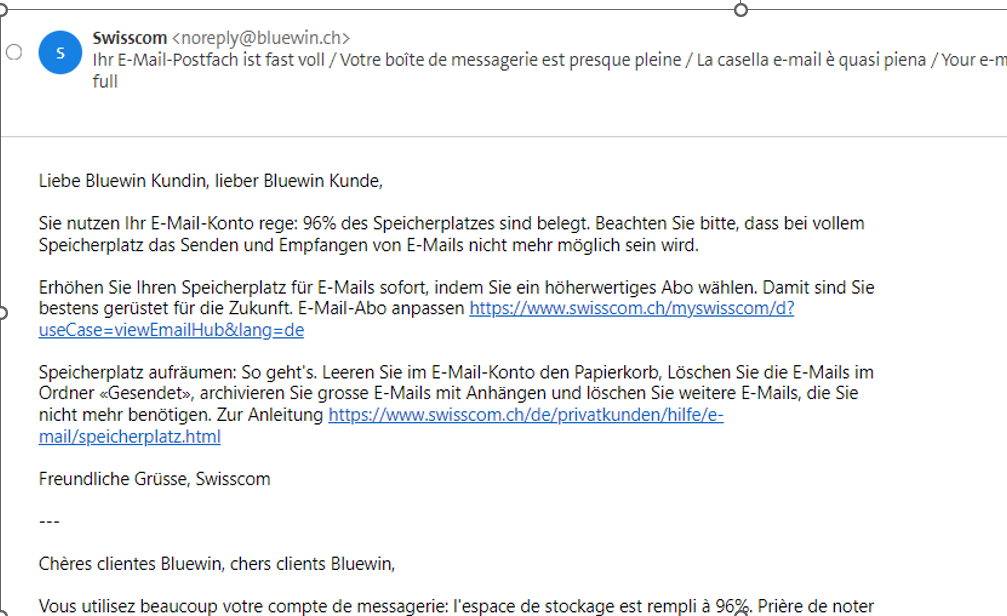Image resolution: width=1007 pixels, height=616 pixels.
Task: Click the blue Swisscom sender avatar
Action: (60, 52)
